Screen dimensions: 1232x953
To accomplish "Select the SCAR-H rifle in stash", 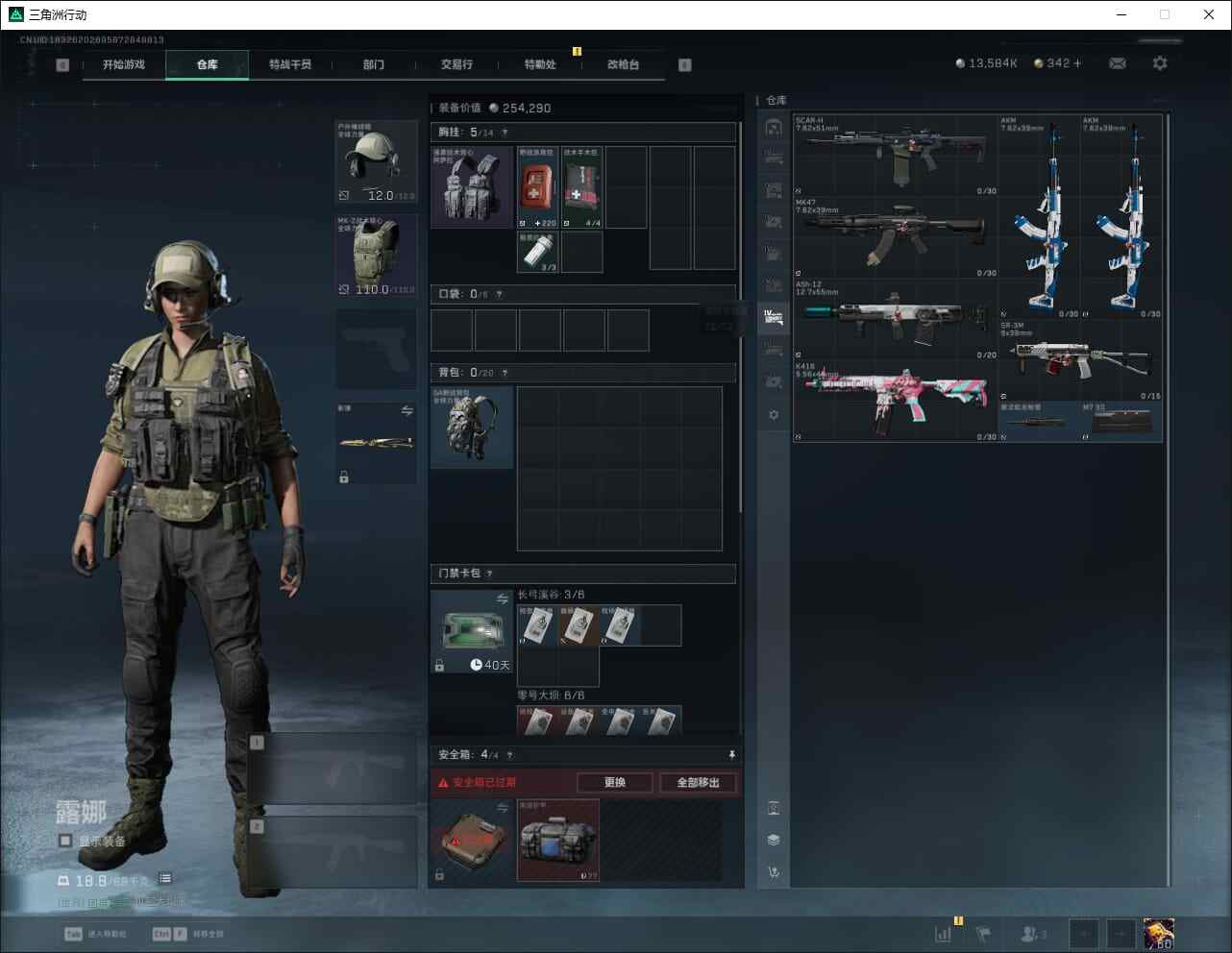I will tap(896, 156).
